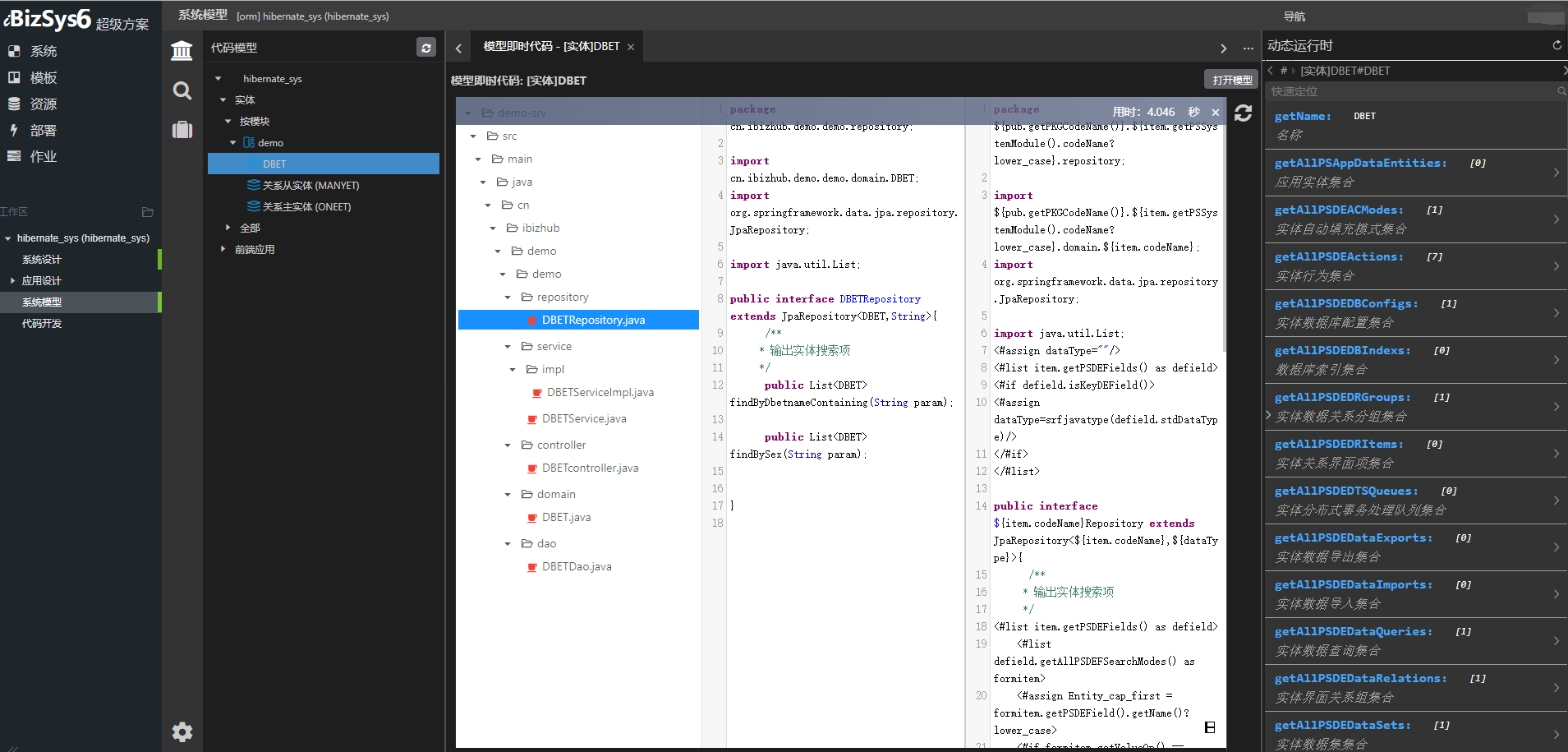Open DBETService.java file
This screenshot has height=752, width=1568.
coord(584,419)
